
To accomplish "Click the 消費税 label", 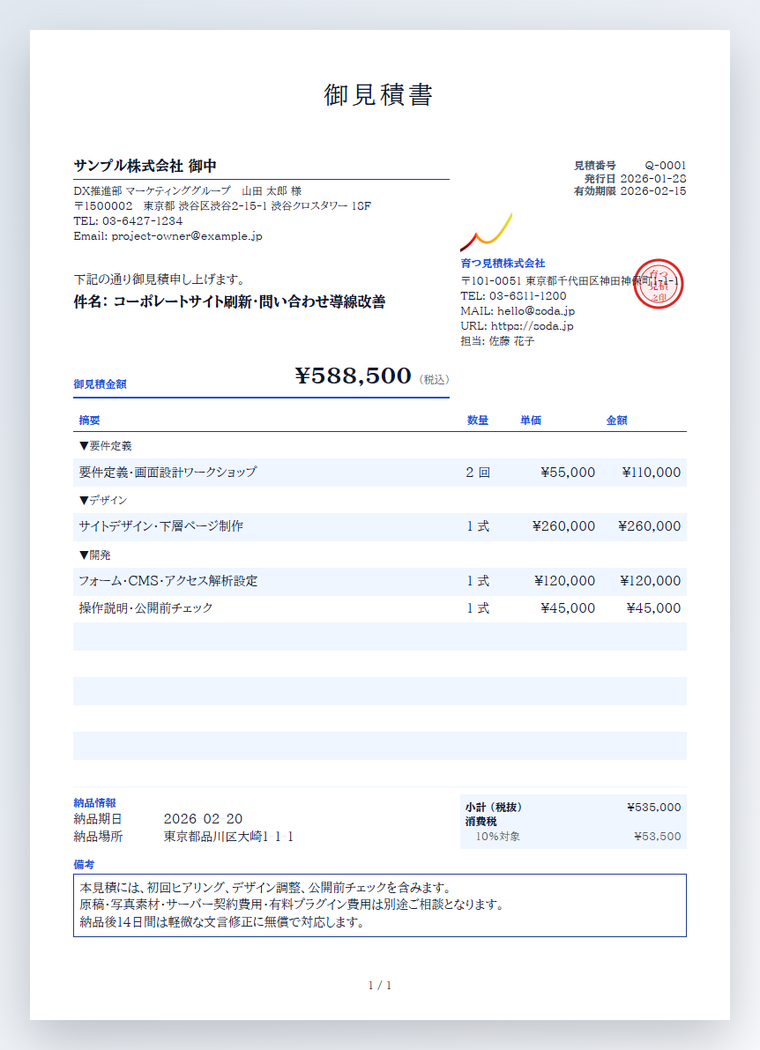I will point(481,822).
